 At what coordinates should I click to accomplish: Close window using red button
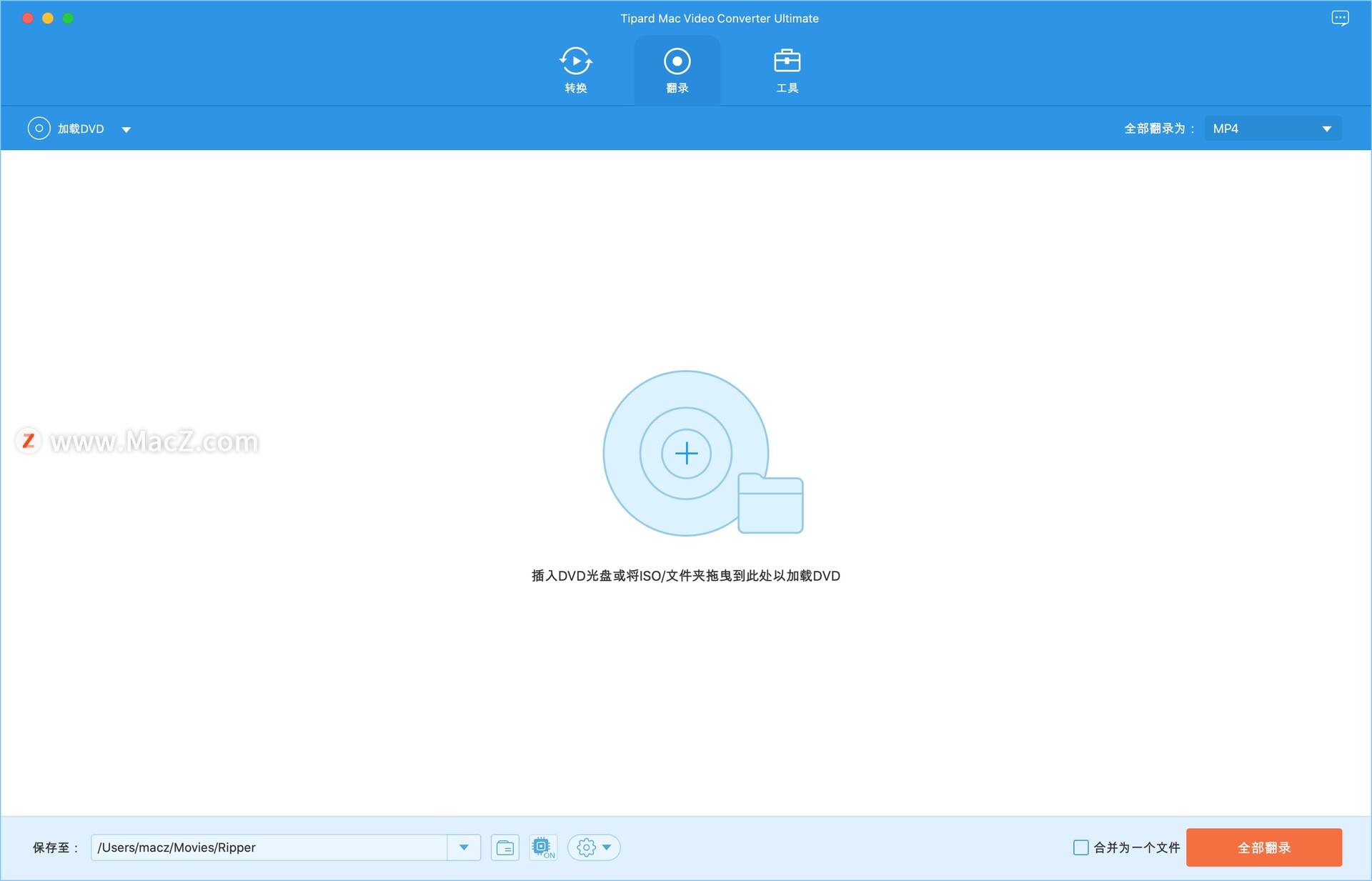click(x=28, y=19)
